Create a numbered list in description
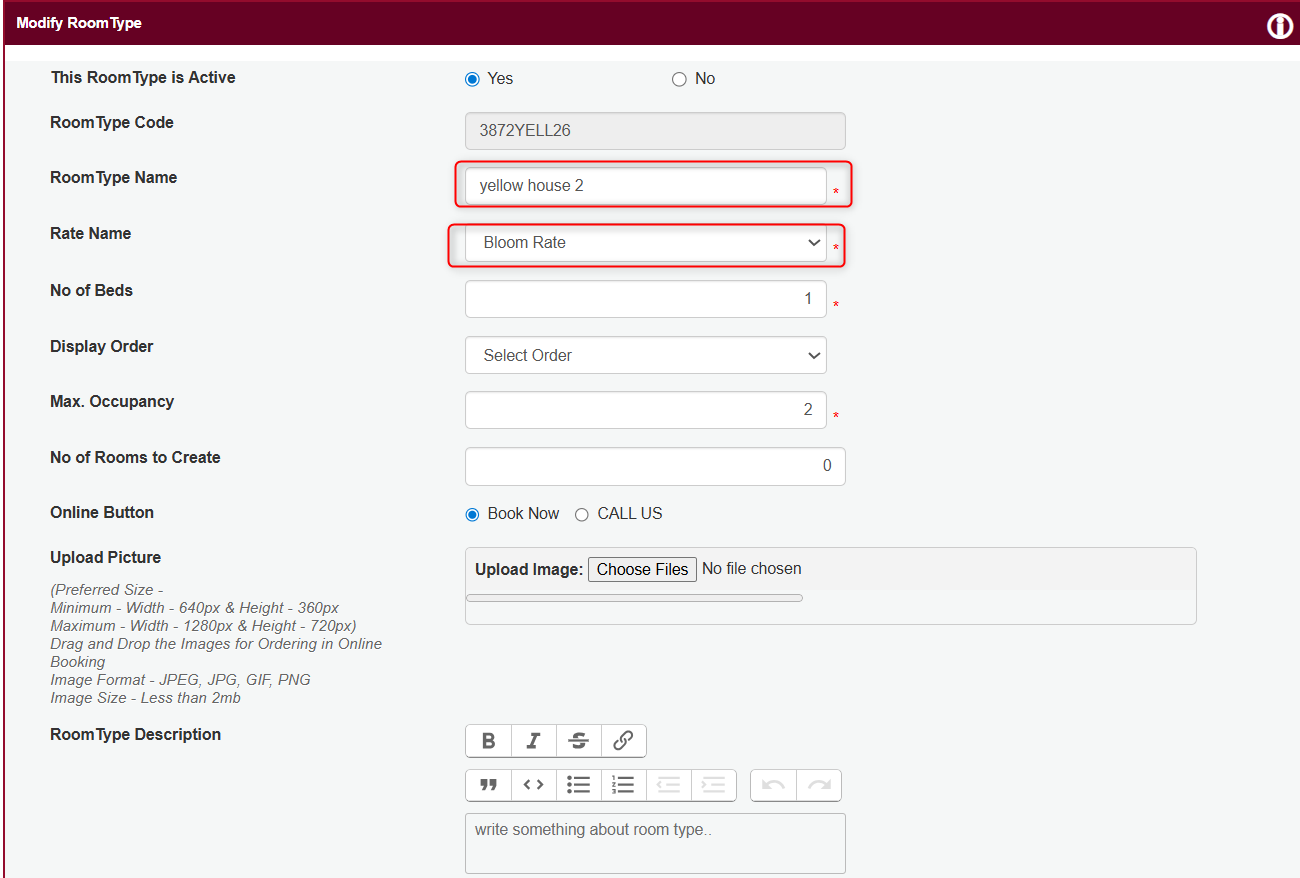Image resolution: width=1300 pixels, height=878 pixels. [623, 785]
